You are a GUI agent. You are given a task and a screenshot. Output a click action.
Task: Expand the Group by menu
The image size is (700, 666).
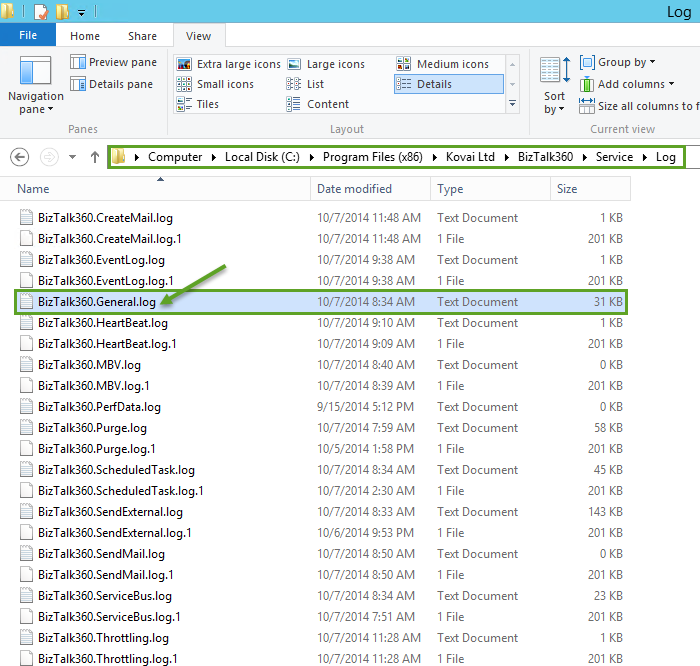[x=618, y=62]
